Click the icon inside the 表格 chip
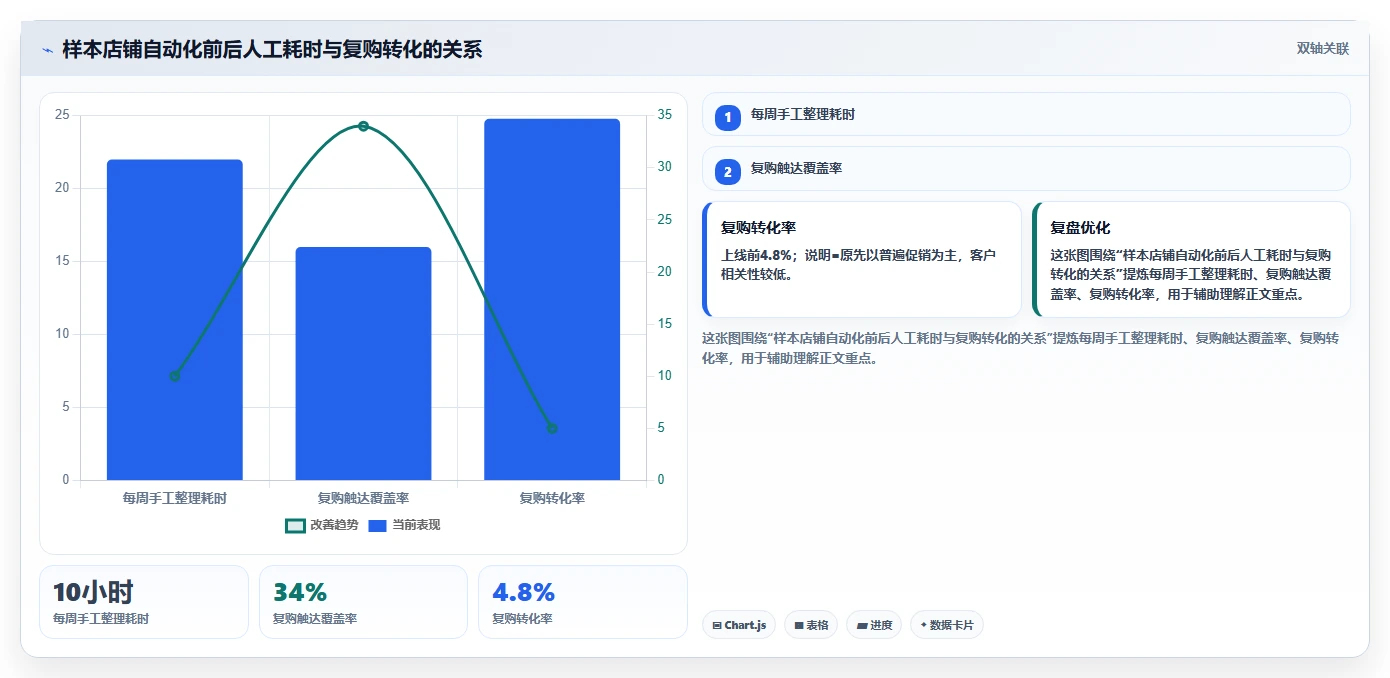The height and width of the screenshot is (678, 1390). [799, 626]
